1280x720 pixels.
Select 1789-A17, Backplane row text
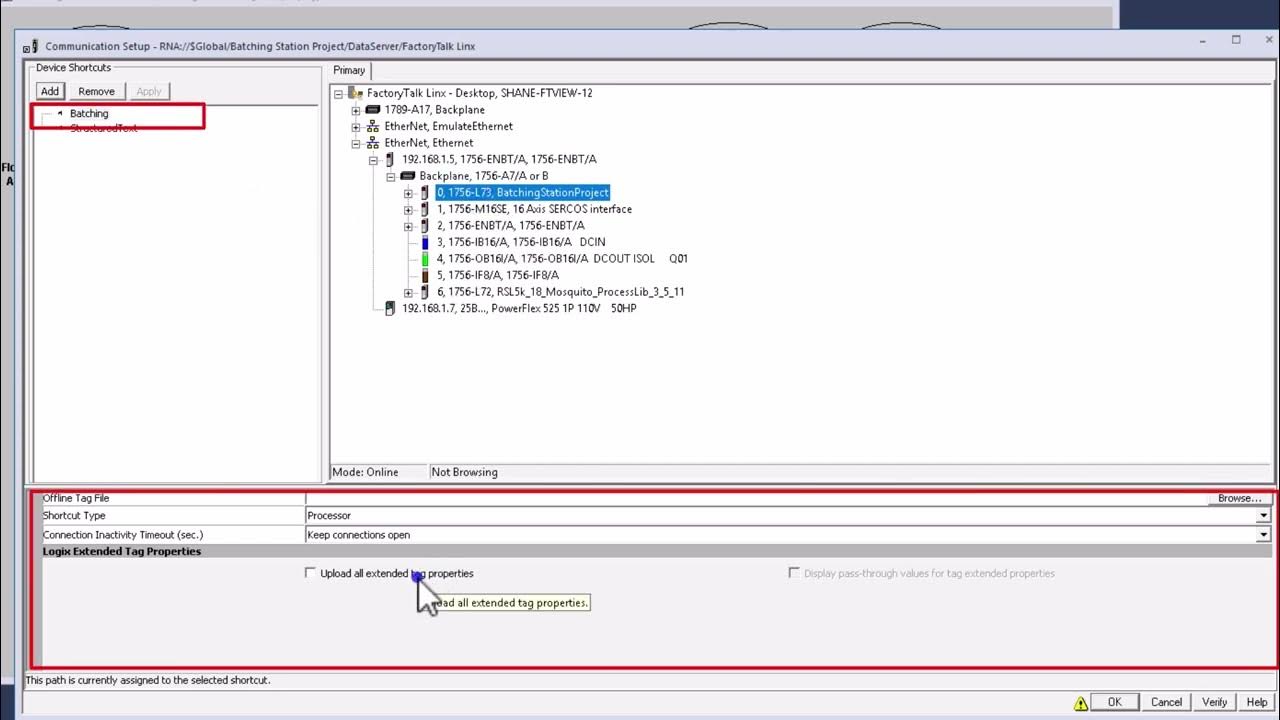pos(434,110)
